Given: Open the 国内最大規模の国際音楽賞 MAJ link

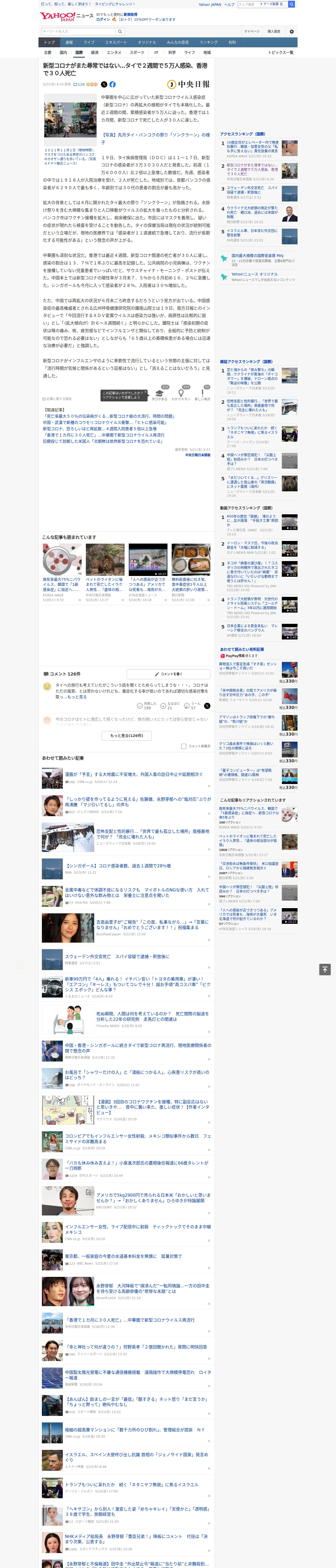Looking at the screenshot, I should (257, 256).
